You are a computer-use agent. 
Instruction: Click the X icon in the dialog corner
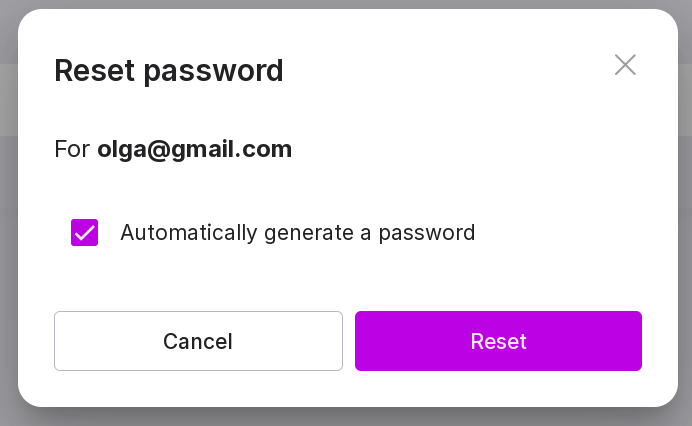625,65
